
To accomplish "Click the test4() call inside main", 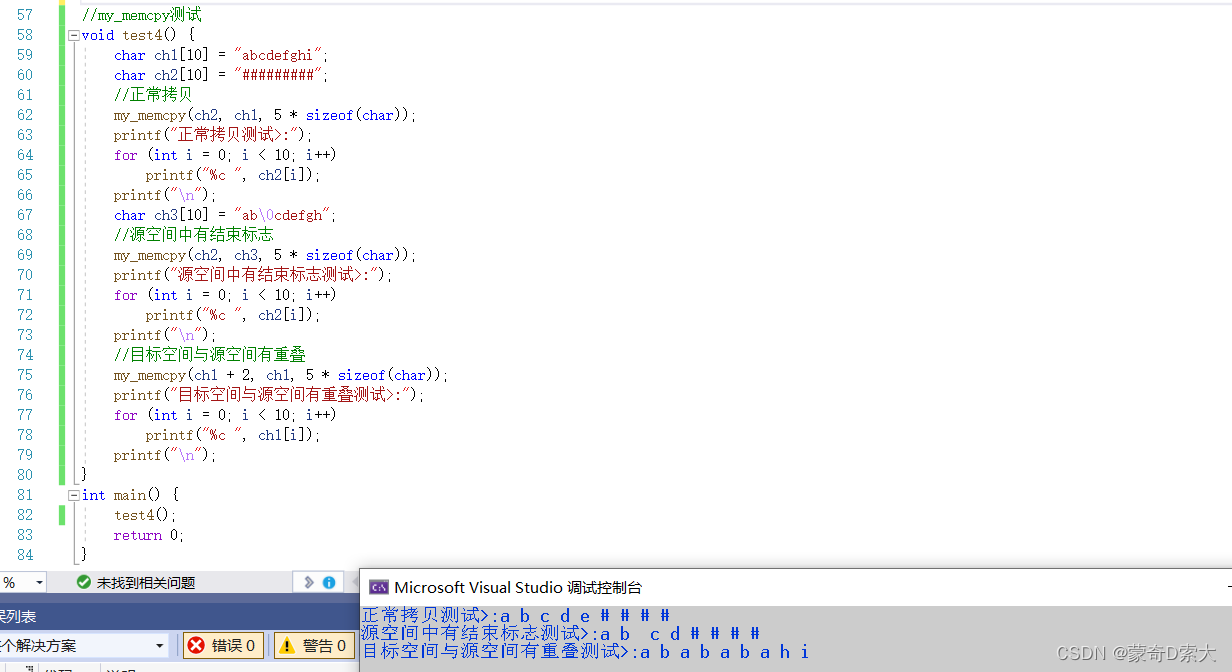I will (x=145, y=515).
